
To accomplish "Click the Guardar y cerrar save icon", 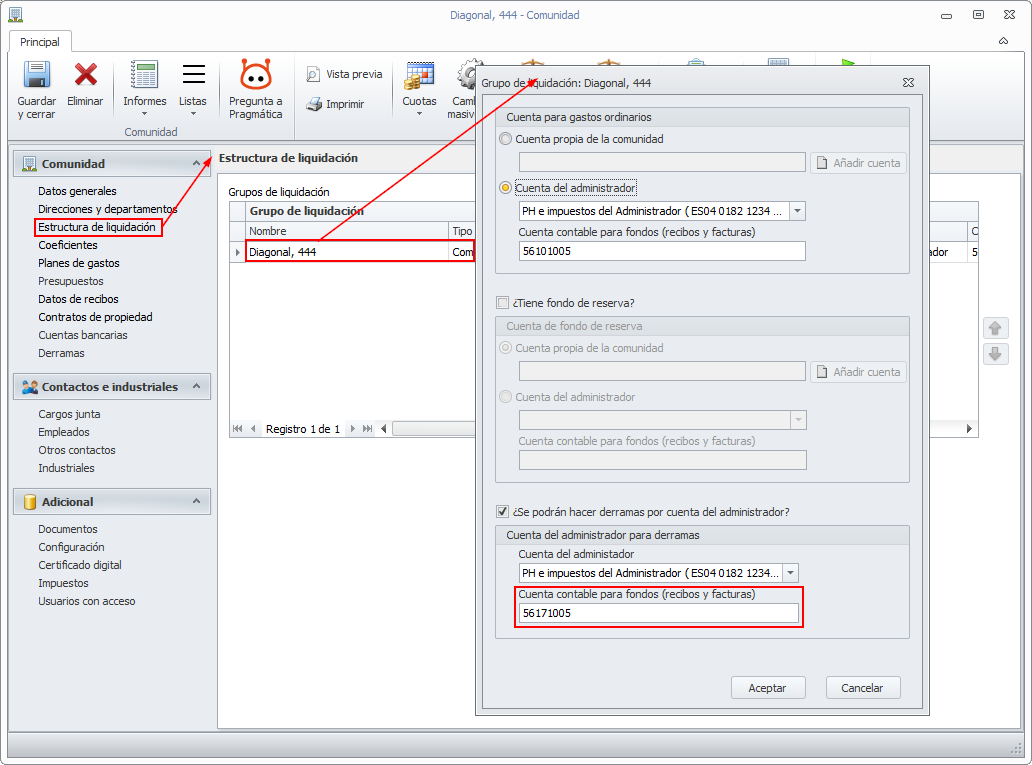I will pyautogui.click(x=37, y=75).
